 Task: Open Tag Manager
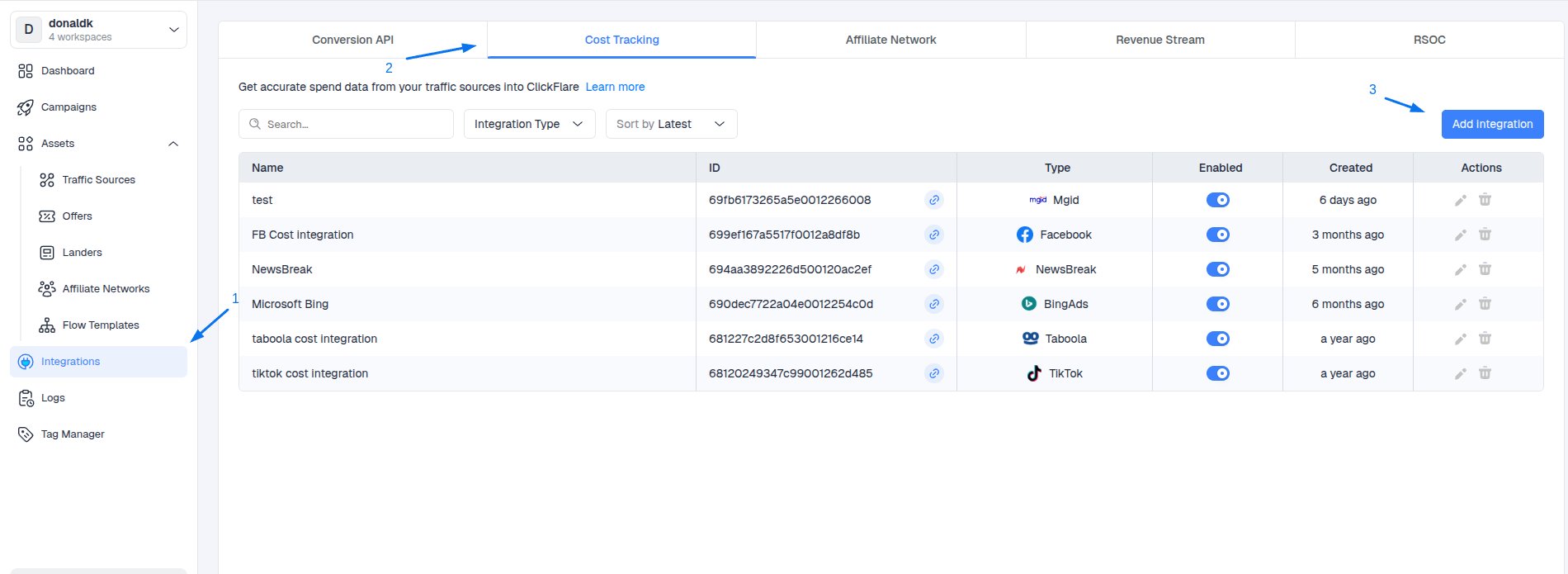point(98,434)
